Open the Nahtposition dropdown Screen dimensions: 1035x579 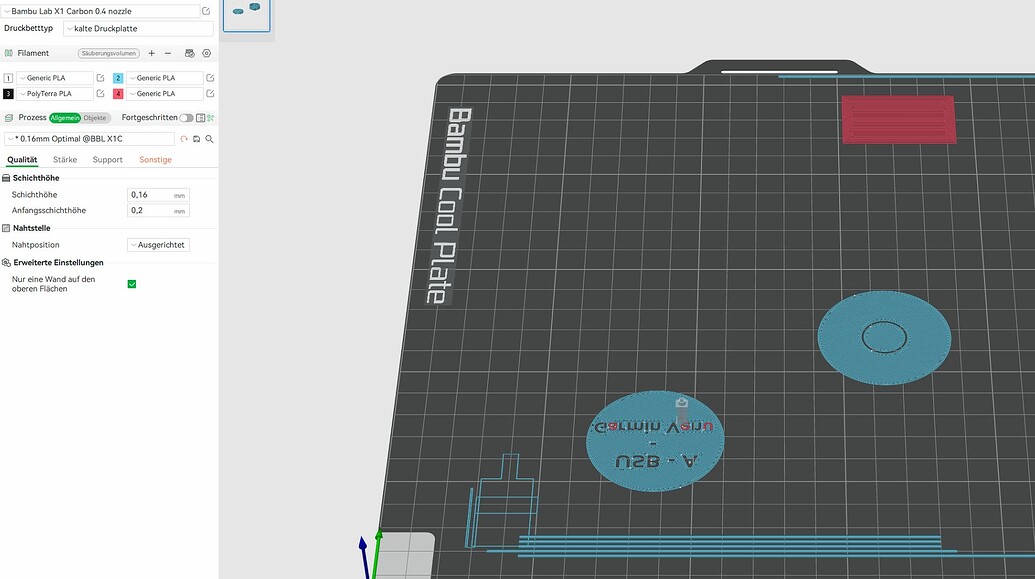pyautogui.click(x=158, y=245)
